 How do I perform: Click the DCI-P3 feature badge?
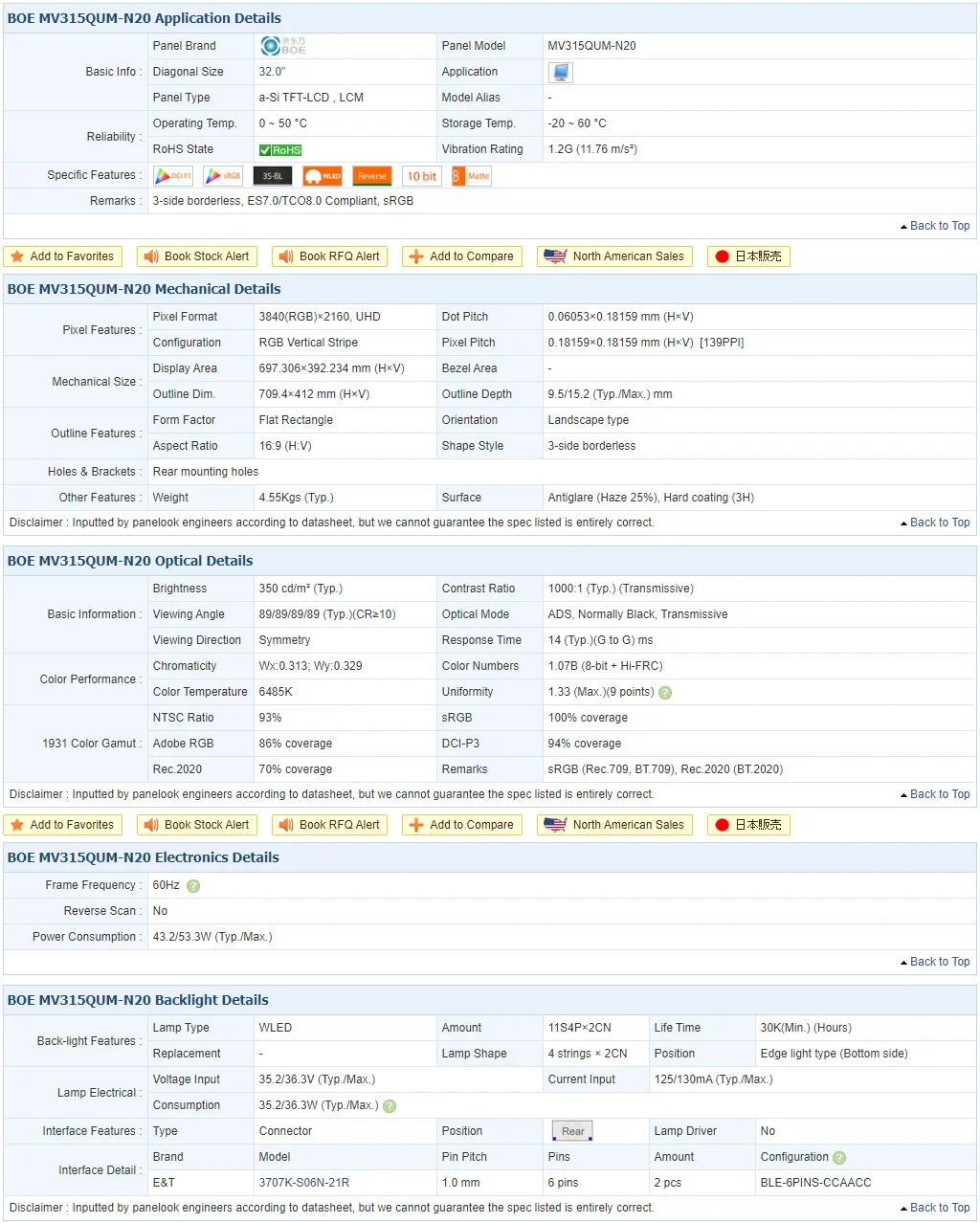coord(173,176)
